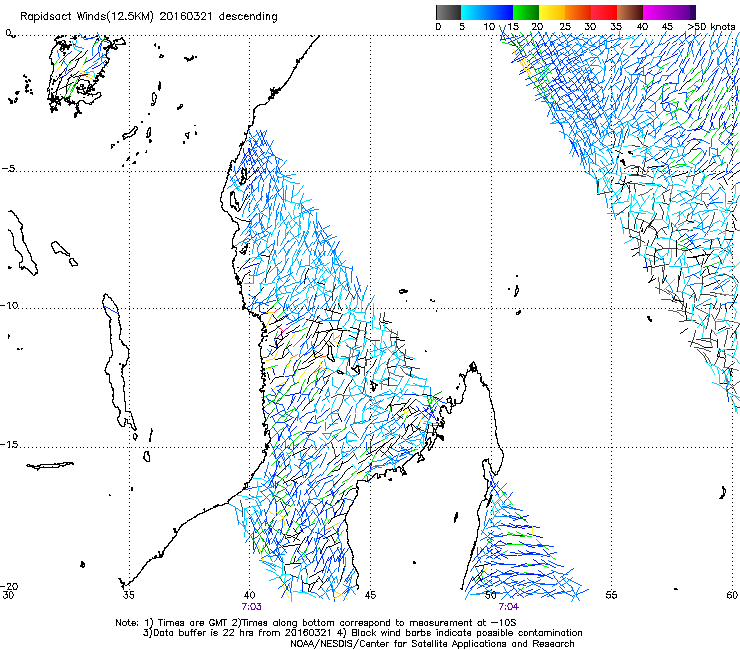Click the NOAA/NESDIS credit line
740x650 pixels.
pos(432,644)
